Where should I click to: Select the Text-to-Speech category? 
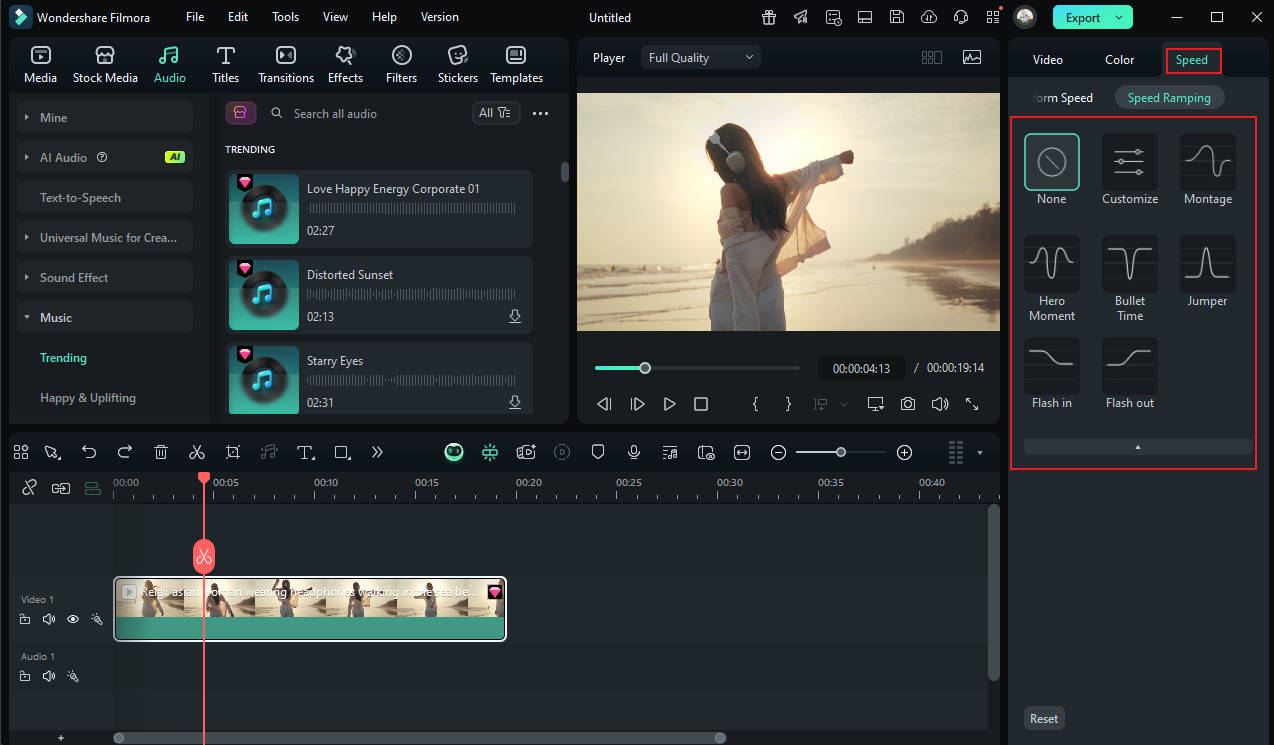tap(105, 197)
